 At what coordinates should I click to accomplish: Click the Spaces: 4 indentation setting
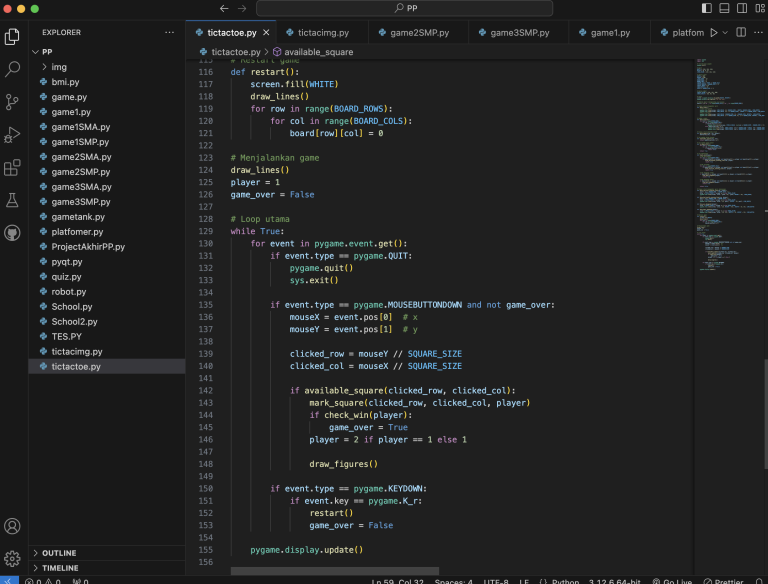(453, 582)
